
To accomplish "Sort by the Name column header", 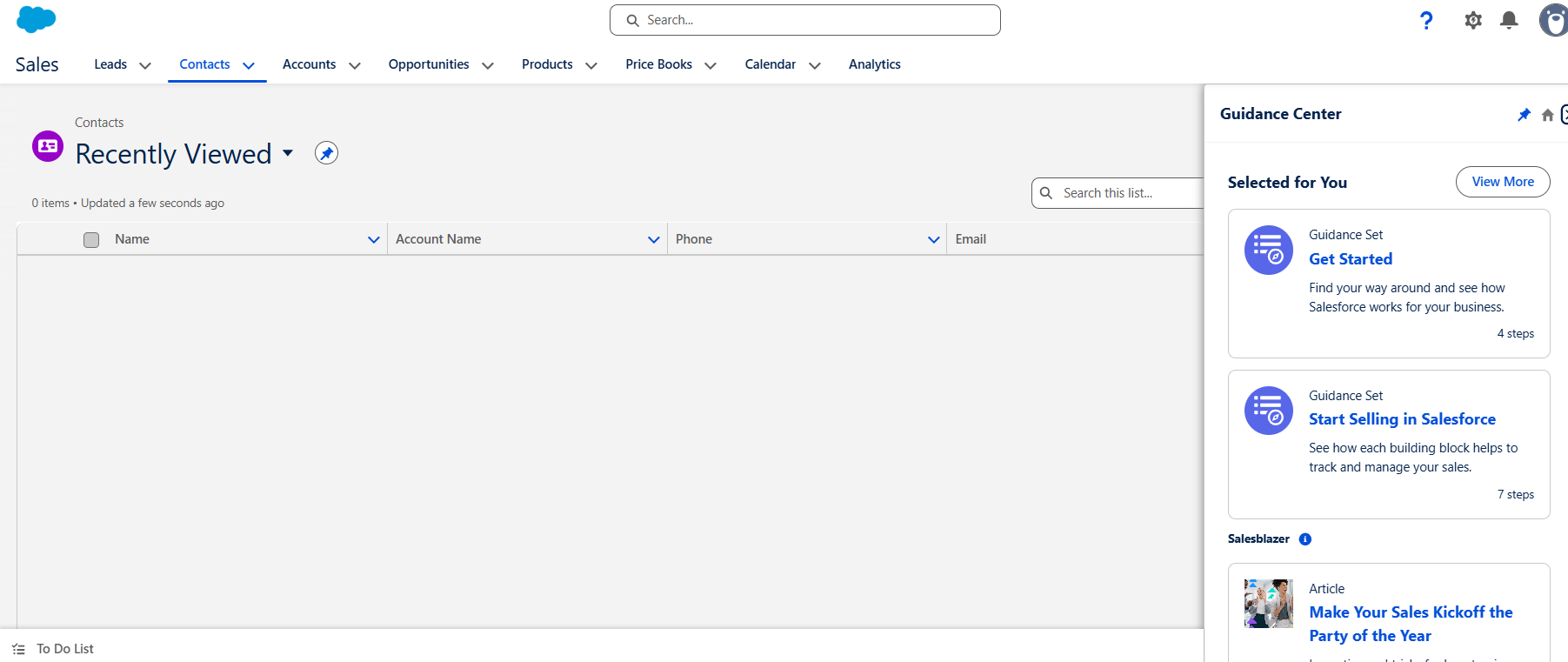I will pyautogui.click(x=132, y=239).
